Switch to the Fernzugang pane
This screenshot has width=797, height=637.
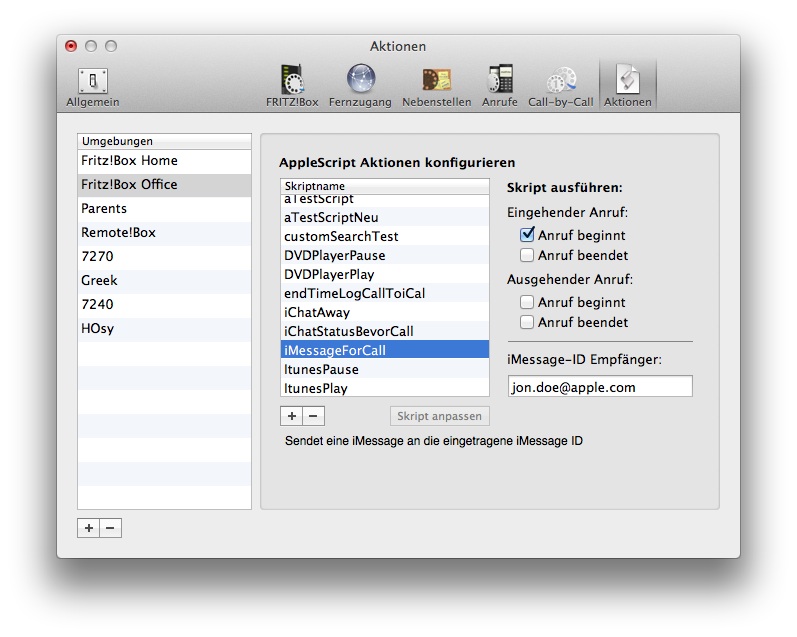360,86
